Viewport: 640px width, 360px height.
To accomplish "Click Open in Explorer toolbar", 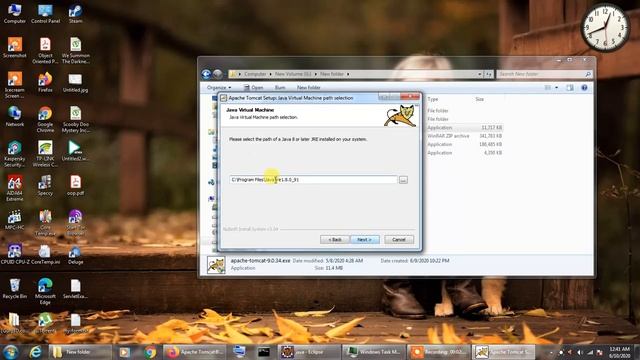I will point(253,88).
